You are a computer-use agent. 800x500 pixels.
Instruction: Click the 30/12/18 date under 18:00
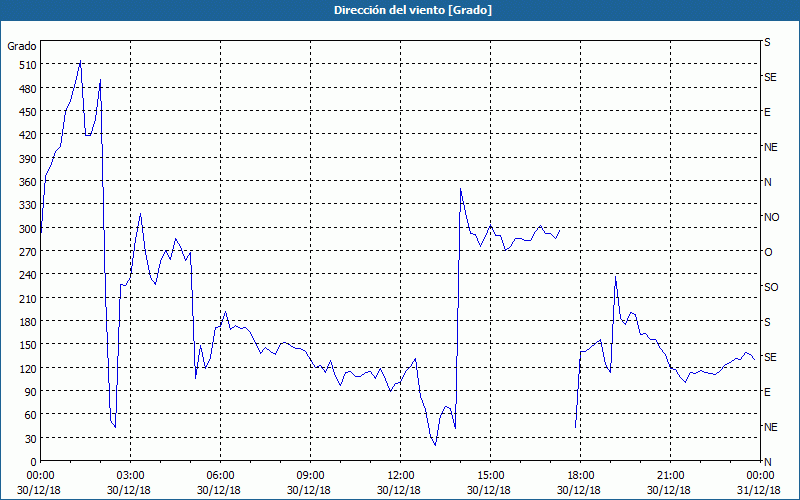[579, 490]
